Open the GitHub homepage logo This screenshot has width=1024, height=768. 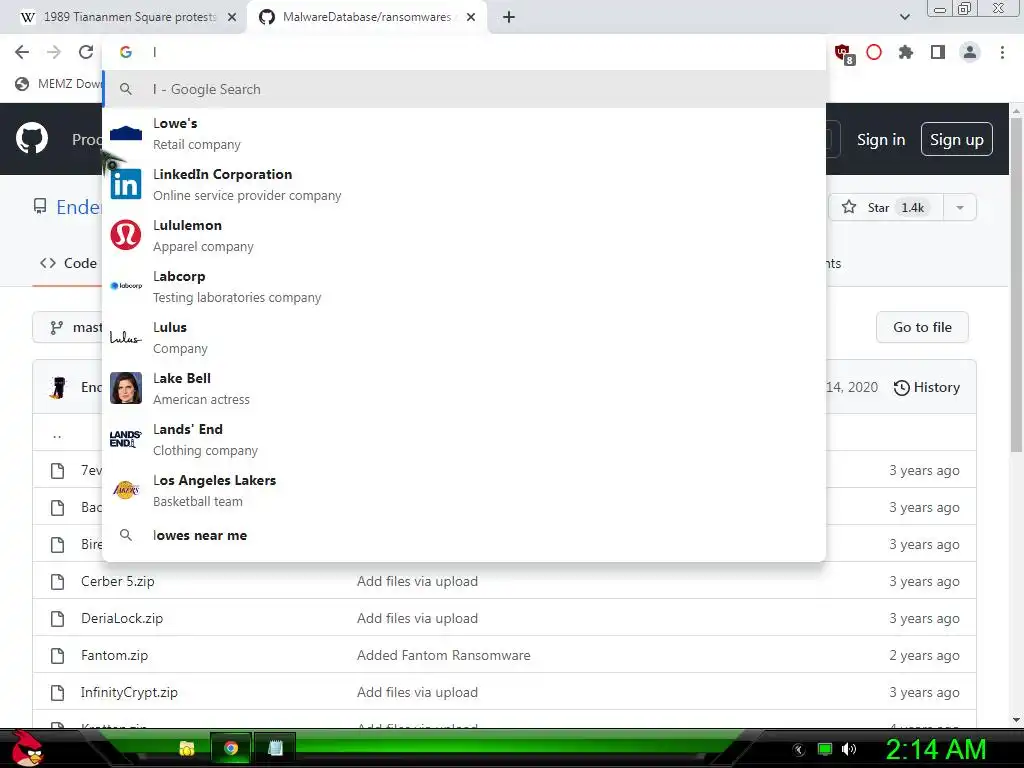32,138
